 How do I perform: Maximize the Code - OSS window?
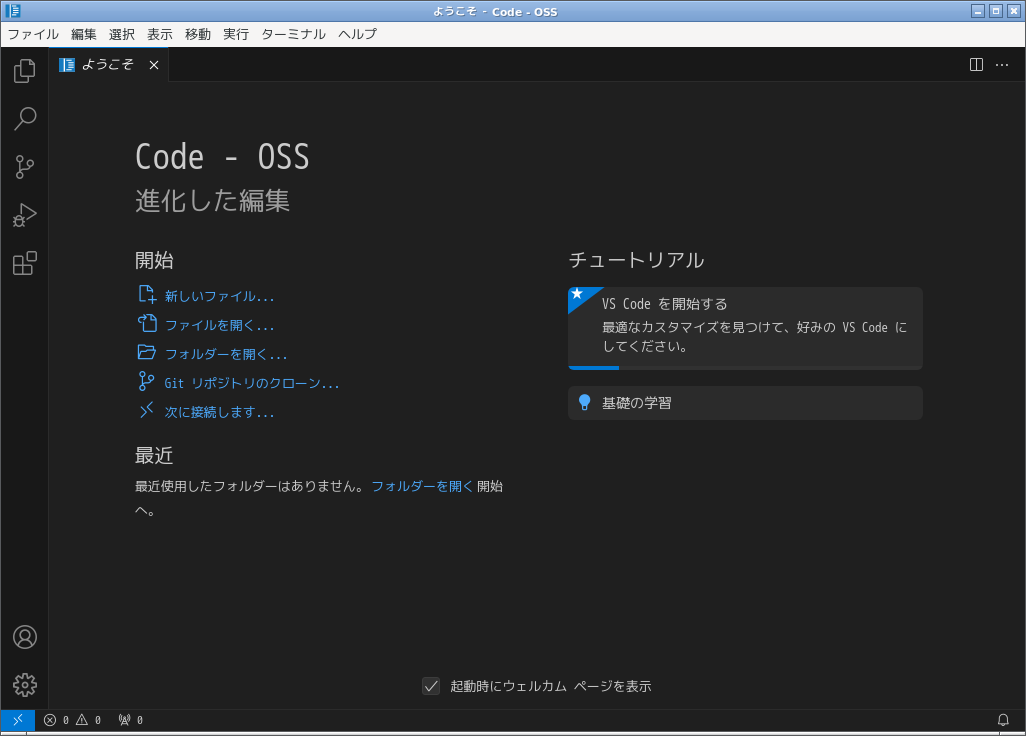point(995,10)
